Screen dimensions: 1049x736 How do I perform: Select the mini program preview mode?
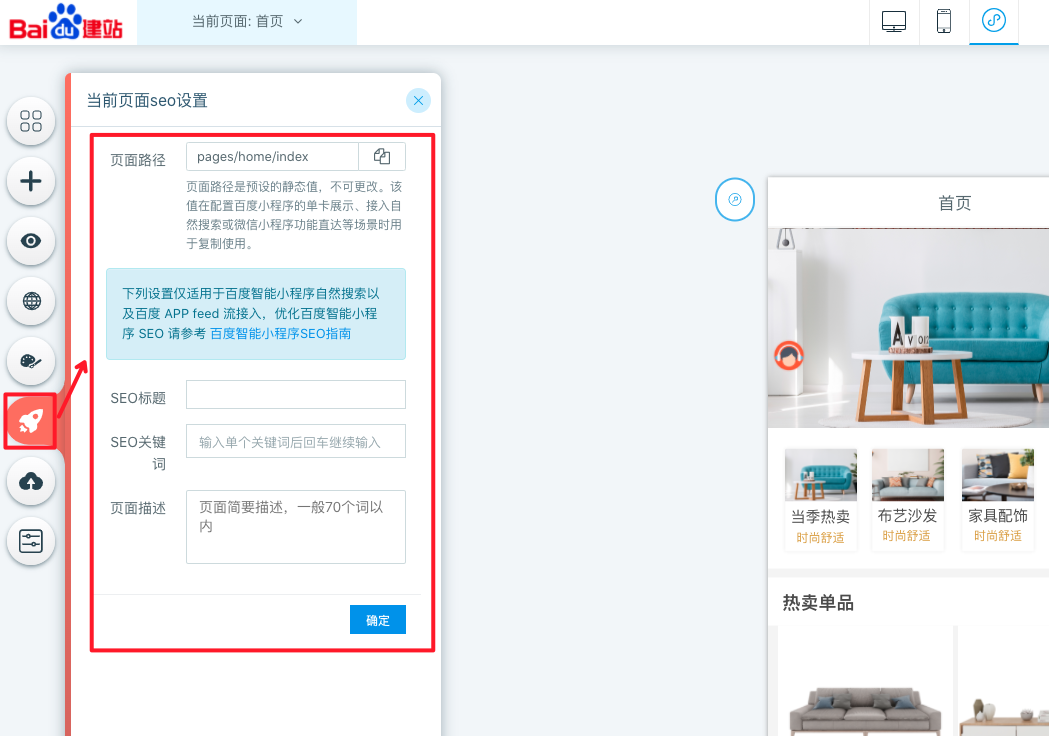pyautogui.click(x=994, y=21)
